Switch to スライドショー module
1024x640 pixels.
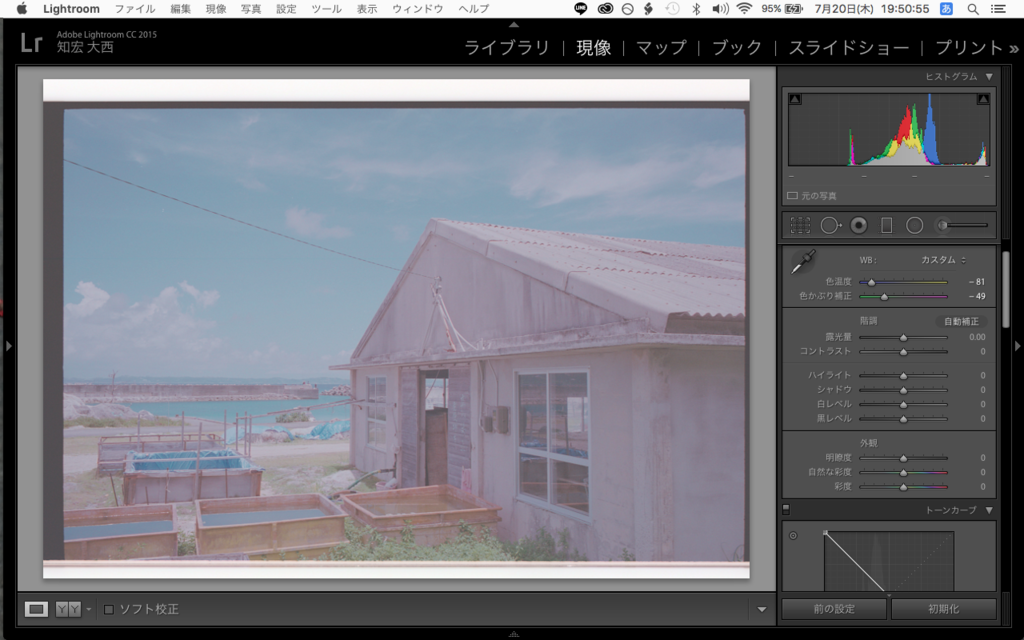(x=848, y=48)
